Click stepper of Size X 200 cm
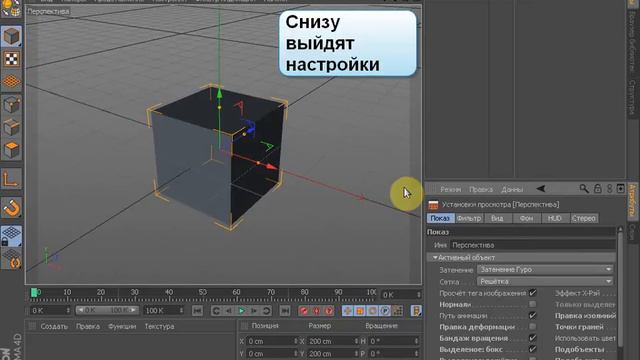Viewport: 640px width, 360px height. 356,341
